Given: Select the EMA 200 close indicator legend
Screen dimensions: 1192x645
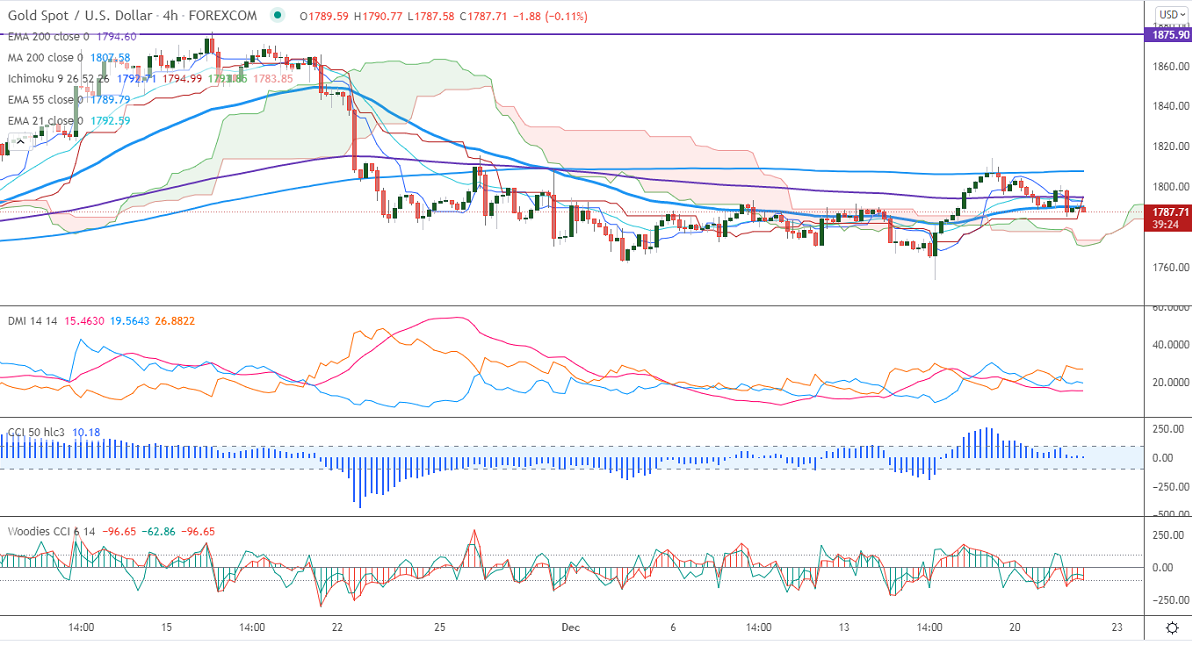Looking at the screenshot, I should [48, 37].
